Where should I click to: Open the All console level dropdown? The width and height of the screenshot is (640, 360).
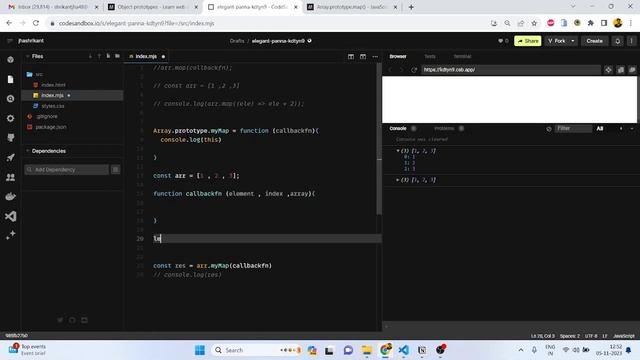tap(600, 129)
